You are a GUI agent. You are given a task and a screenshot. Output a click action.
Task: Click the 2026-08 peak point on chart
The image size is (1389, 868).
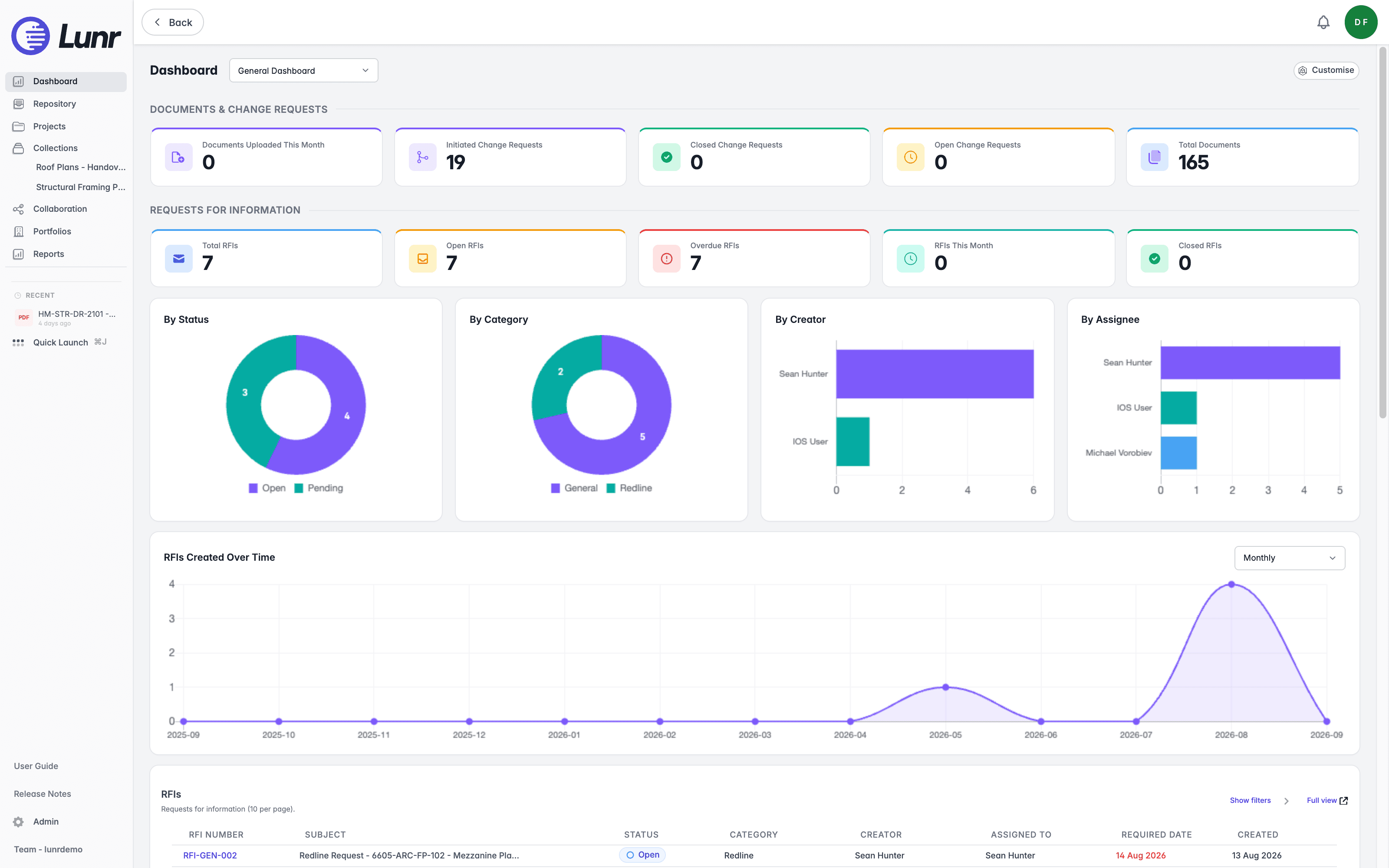tap(1231, 585)
